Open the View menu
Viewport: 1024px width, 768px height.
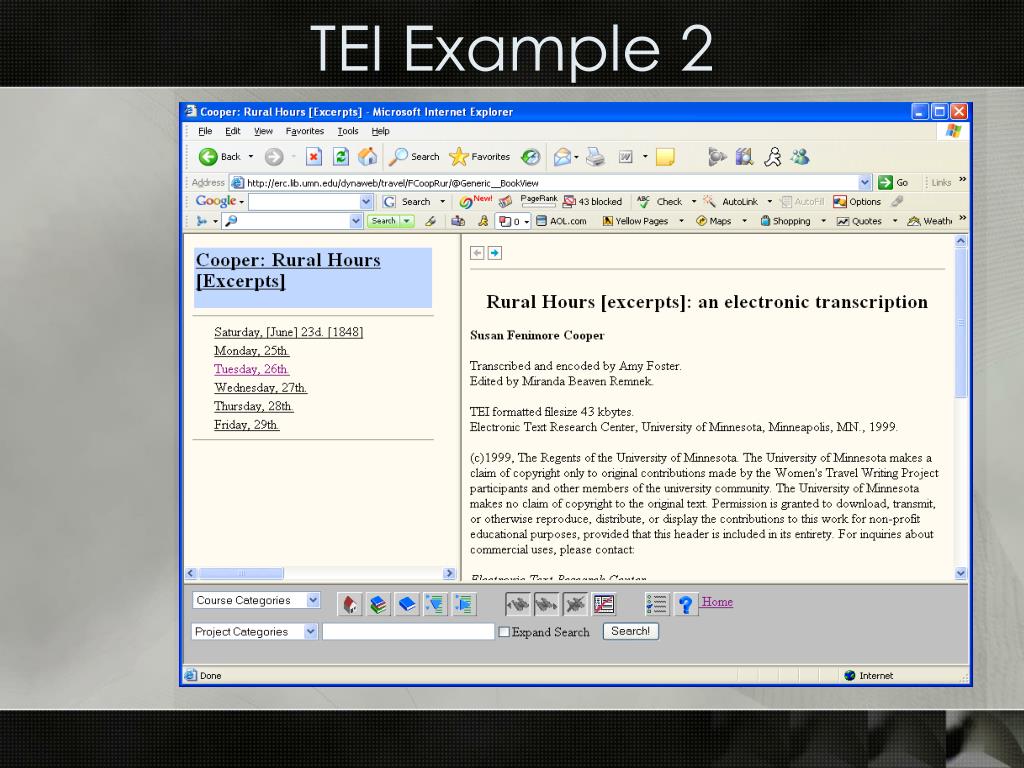pos(263,131)
